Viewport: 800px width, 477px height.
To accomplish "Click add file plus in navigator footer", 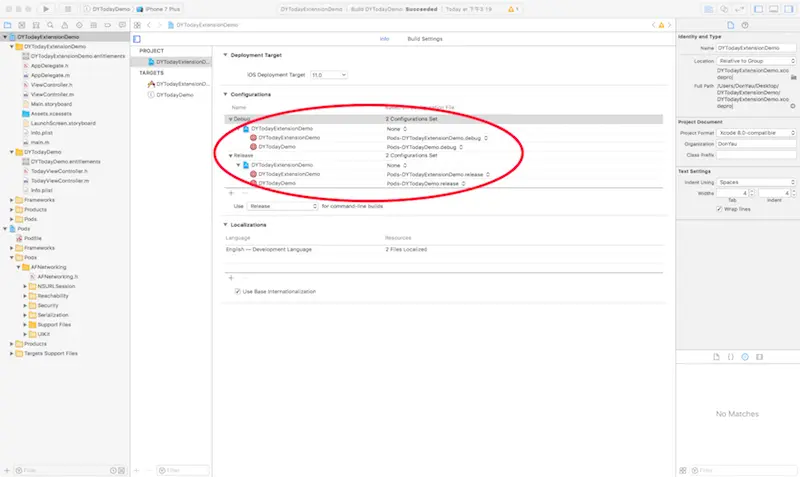I will pos(7,470).
